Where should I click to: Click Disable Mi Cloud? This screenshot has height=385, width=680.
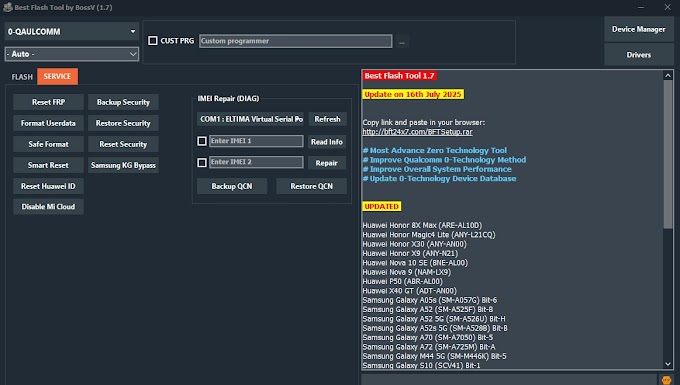[x=48, y=207]
